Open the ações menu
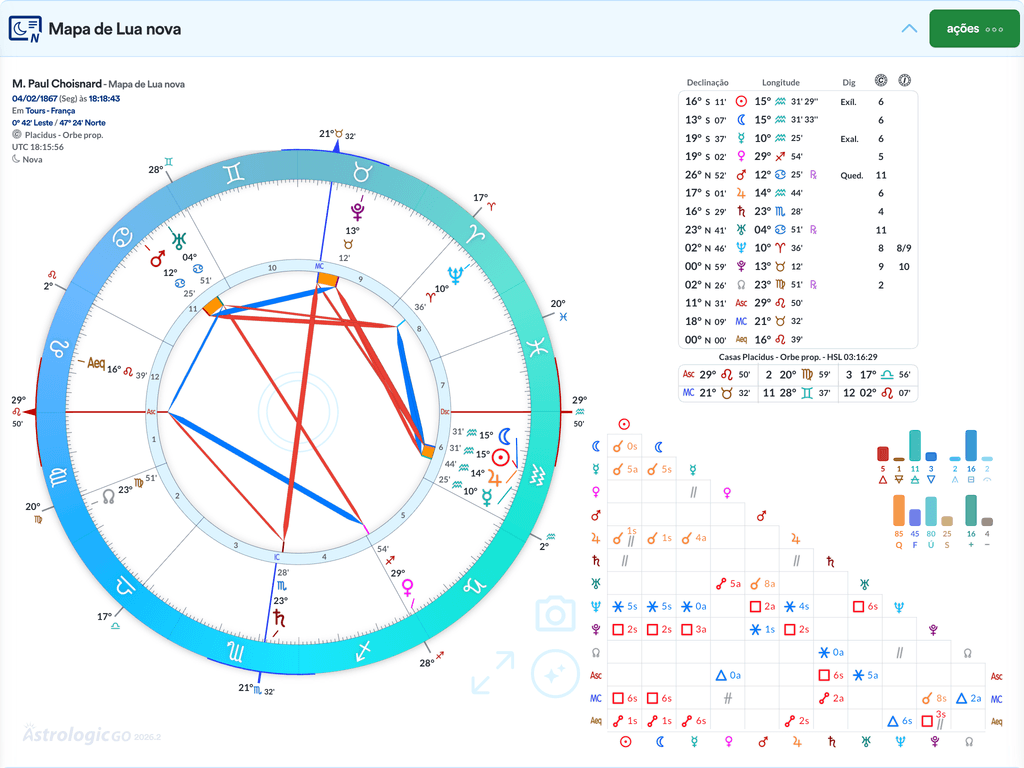This screenshot has width=1024, height=768. 974,29
